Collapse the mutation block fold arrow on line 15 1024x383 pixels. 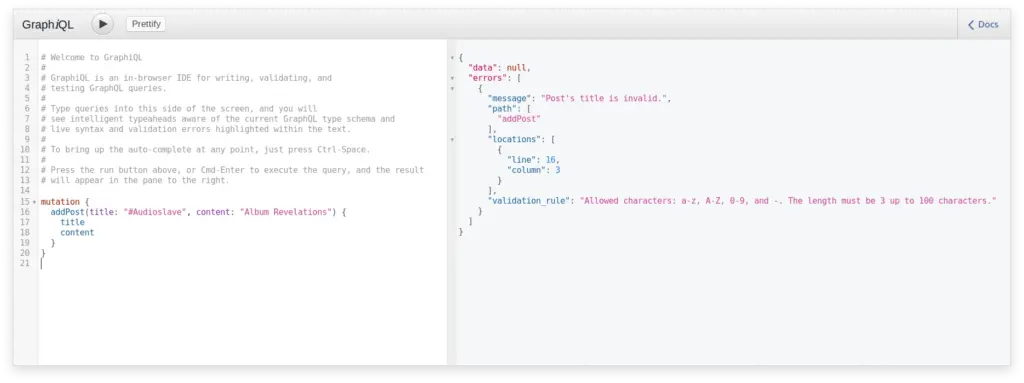(x=34, y=202)
